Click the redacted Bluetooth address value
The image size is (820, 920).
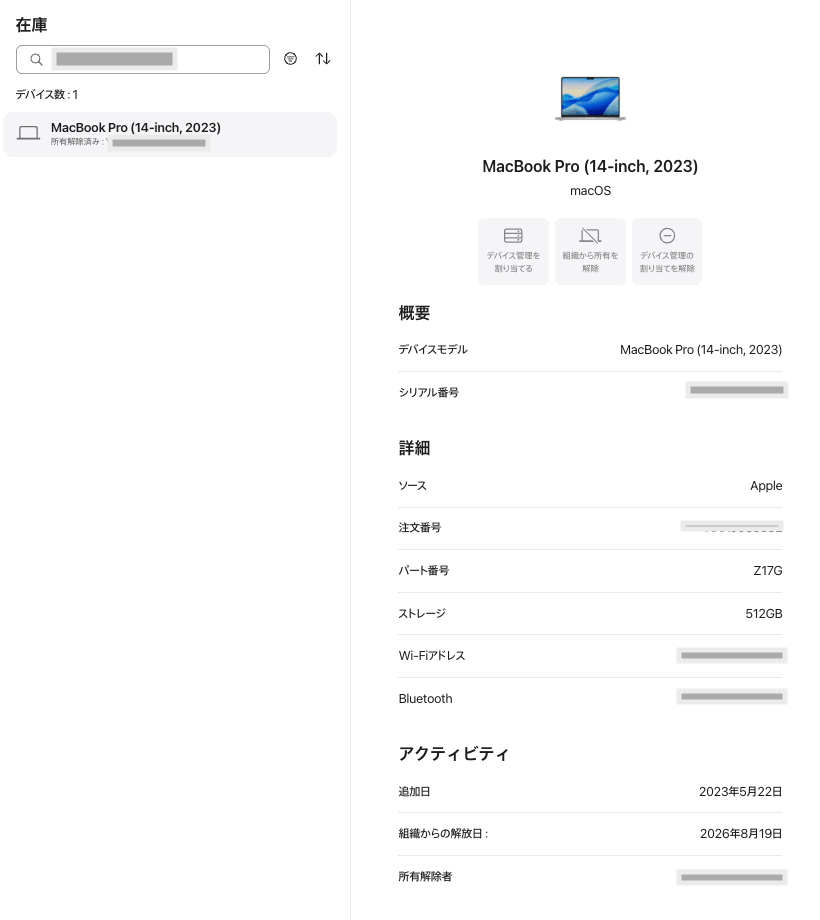pos(731,696)
